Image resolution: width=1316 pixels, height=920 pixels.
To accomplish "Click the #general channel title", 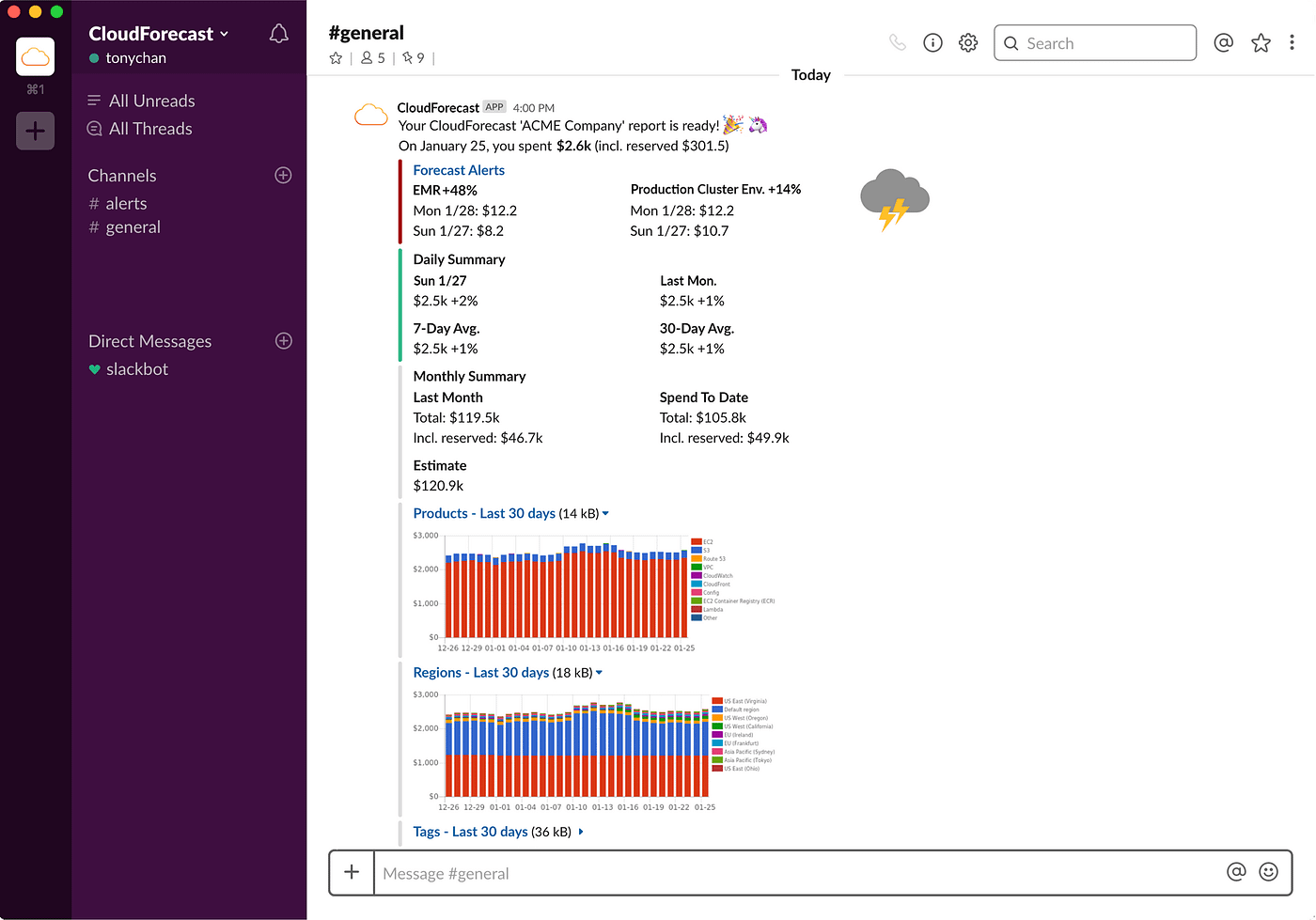I will point(366,33).
